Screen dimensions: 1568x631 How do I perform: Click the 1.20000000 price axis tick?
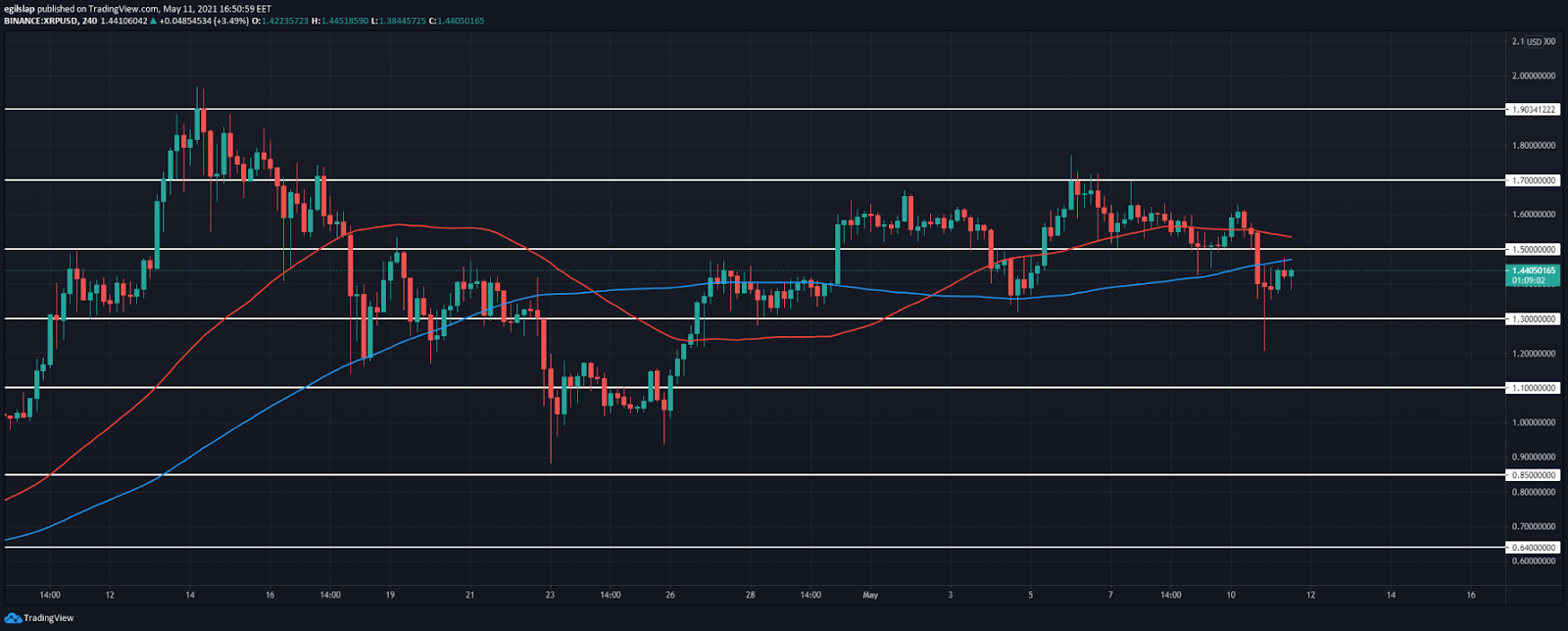point(1534,354)
